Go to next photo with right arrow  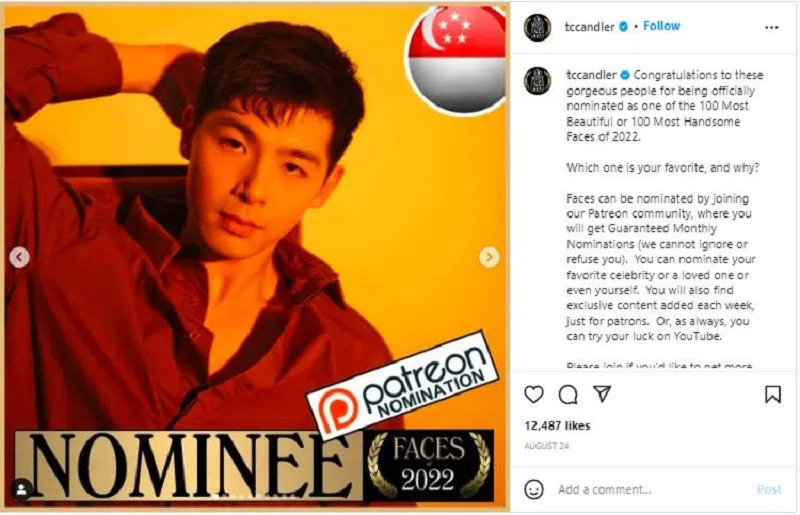[489, 257]
